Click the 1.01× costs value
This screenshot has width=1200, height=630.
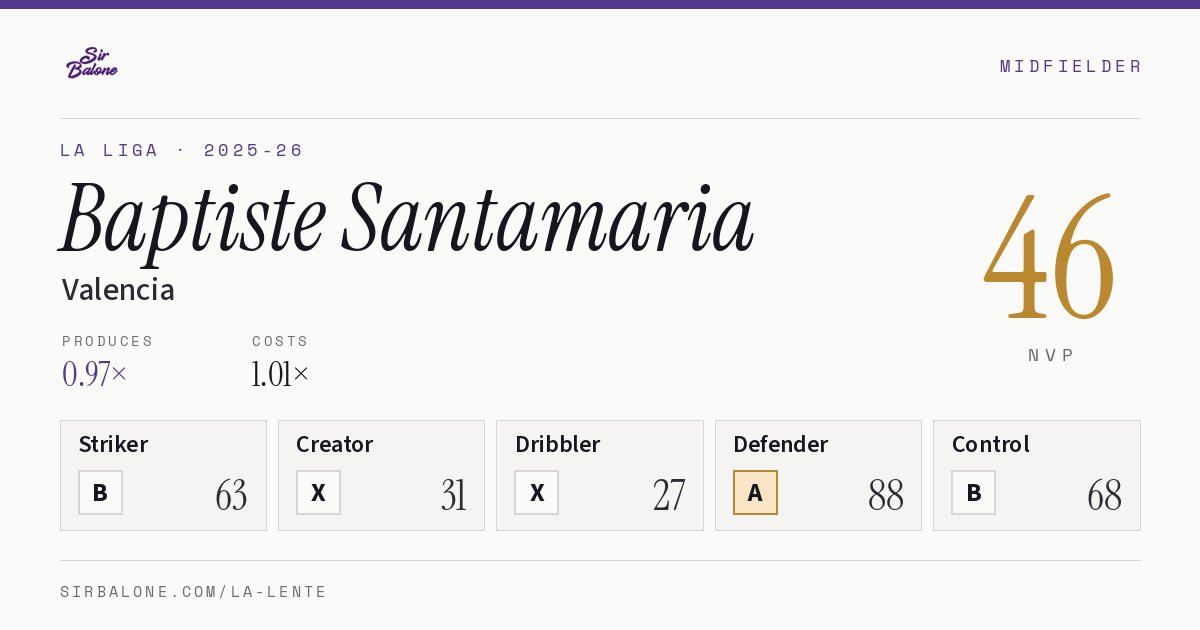pos(280,375)
